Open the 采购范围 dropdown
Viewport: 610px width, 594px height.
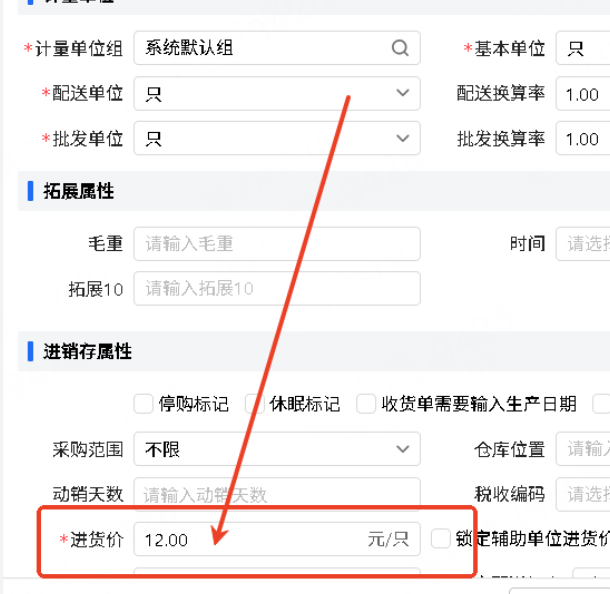coord(402,450)
